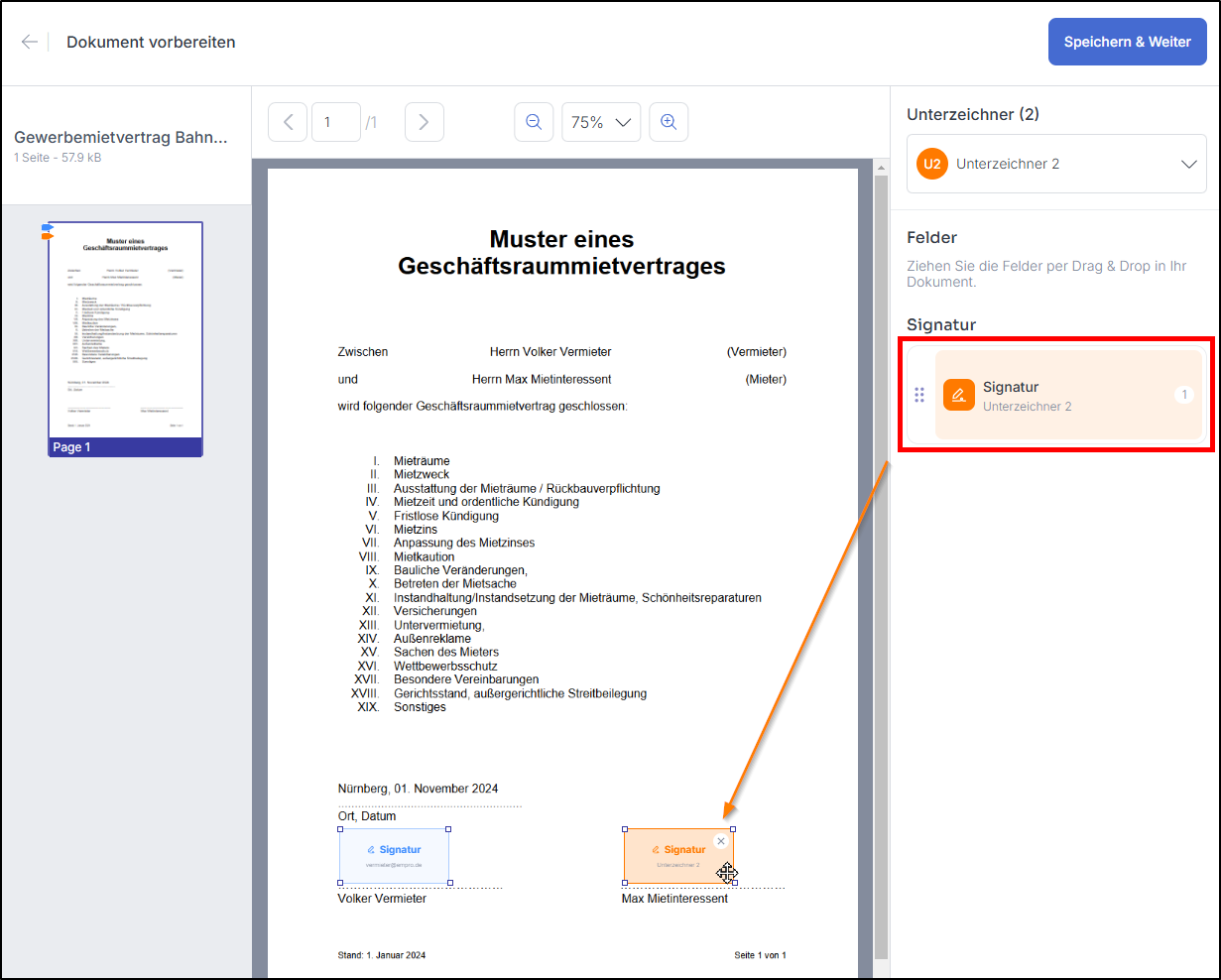The image size is (1221, 980).
Task: Click the zoom out magnifier icon
Action: click(534, 122)
